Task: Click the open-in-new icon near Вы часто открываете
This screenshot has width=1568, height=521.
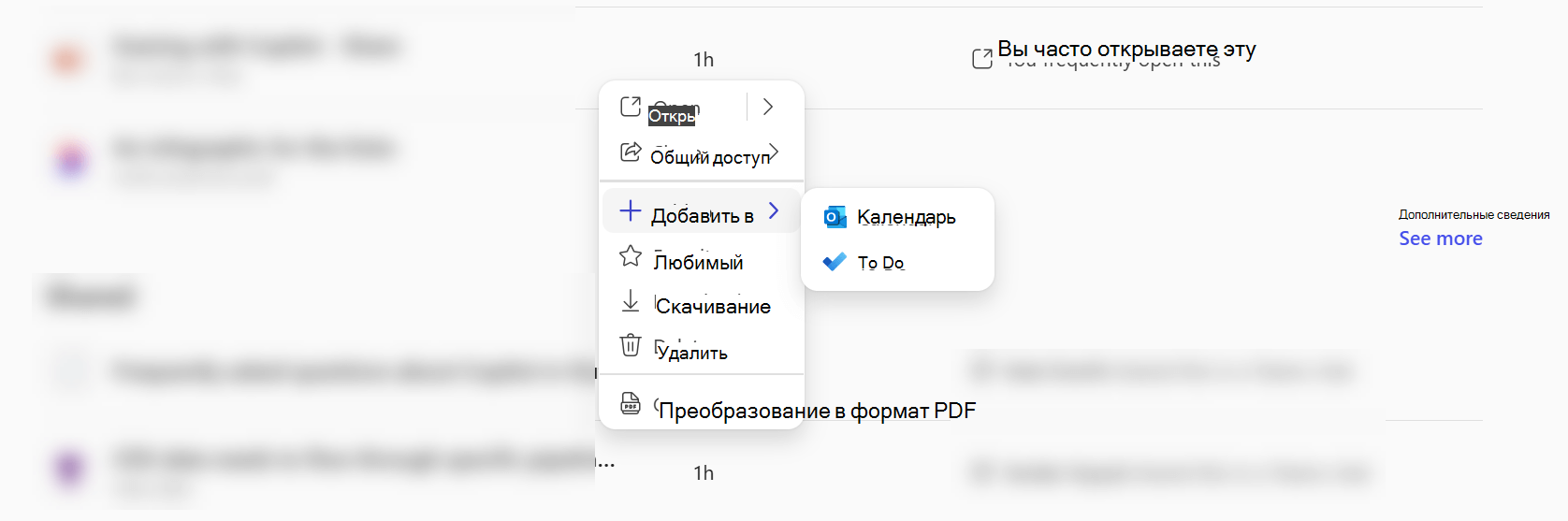Action: click(x=982, y=59)
